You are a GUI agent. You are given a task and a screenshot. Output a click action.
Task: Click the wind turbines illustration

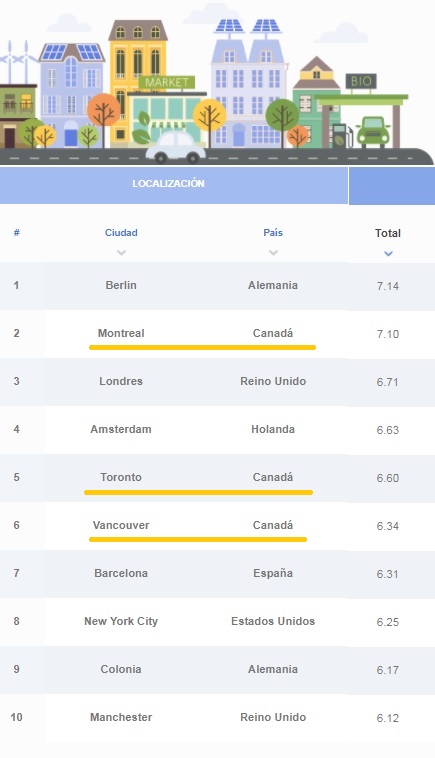point(16,62)
